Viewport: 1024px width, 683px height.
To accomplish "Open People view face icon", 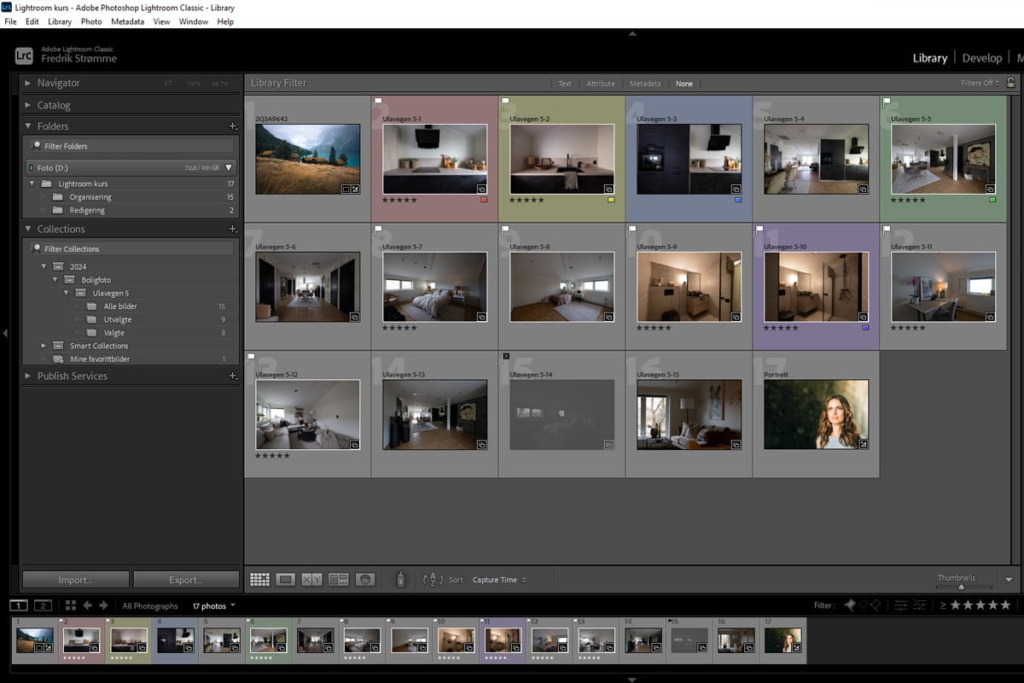I will [x=365, y=579].
